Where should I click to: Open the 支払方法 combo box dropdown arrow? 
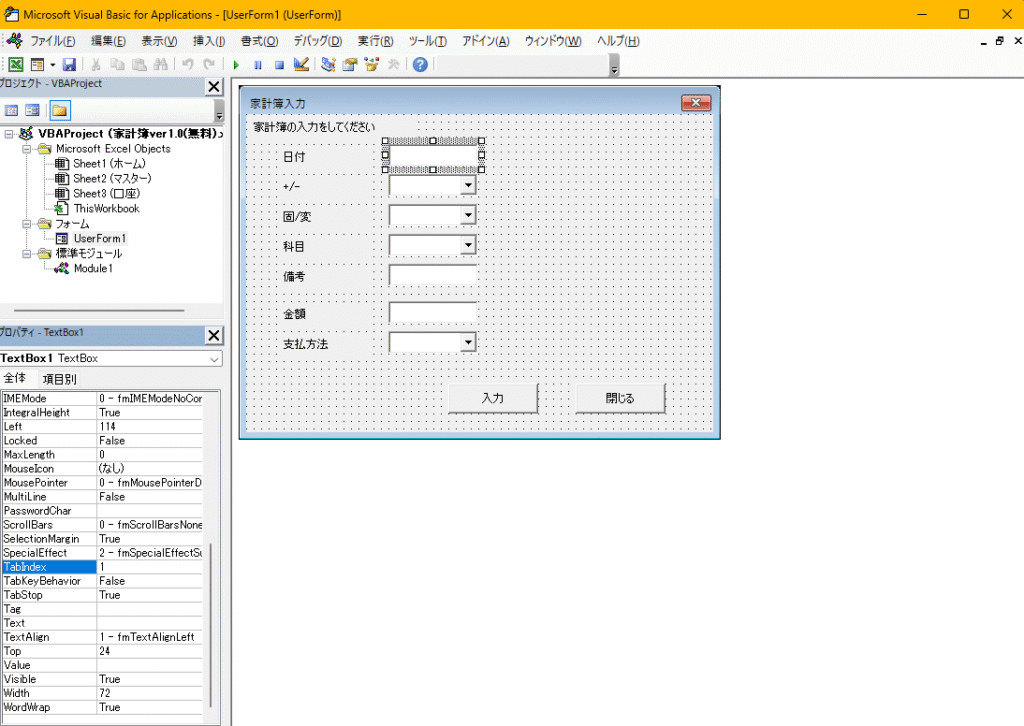(x=468, y=343)
